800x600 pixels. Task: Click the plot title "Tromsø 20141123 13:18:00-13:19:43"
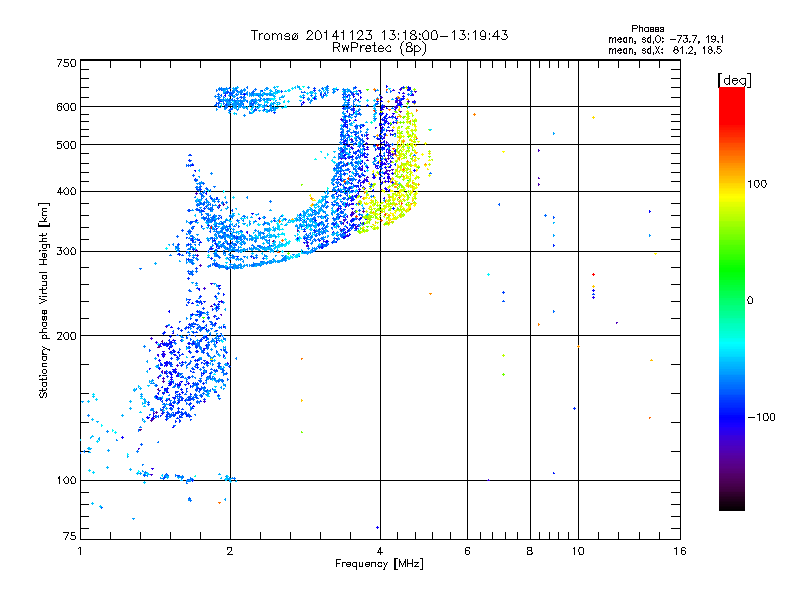tap(380, 35)
